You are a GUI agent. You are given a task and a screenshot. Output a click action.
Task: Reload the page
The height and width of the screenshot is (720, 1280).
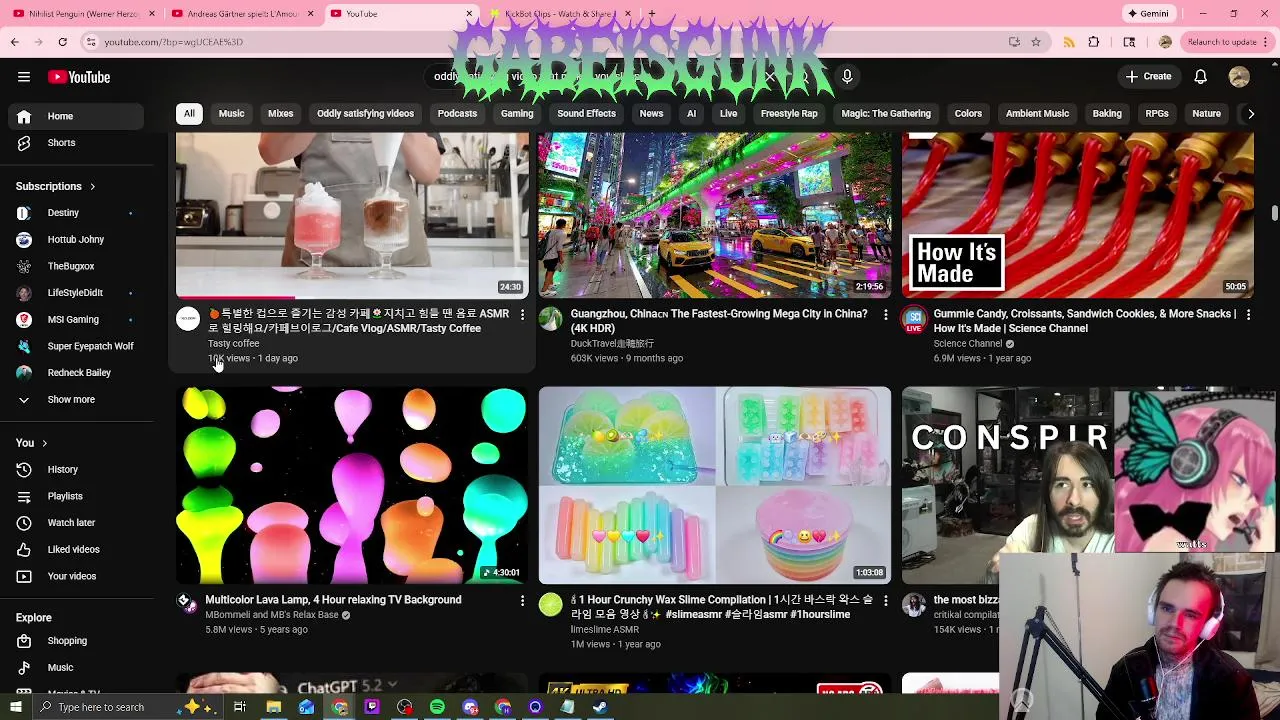62,42
